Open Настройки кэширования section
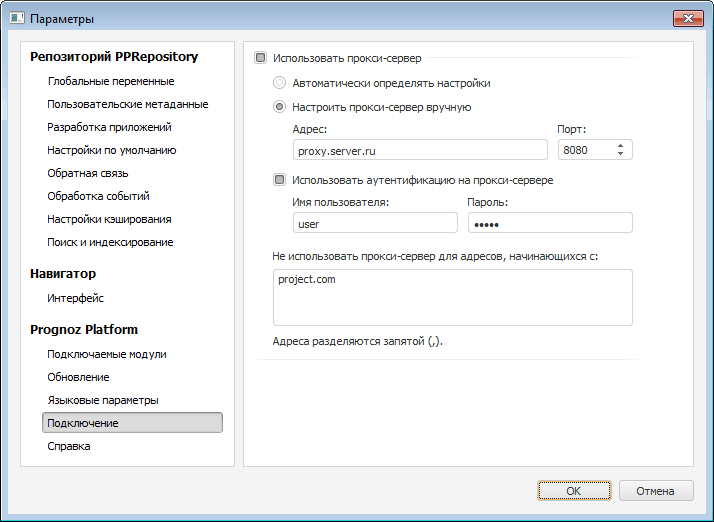 109,219
